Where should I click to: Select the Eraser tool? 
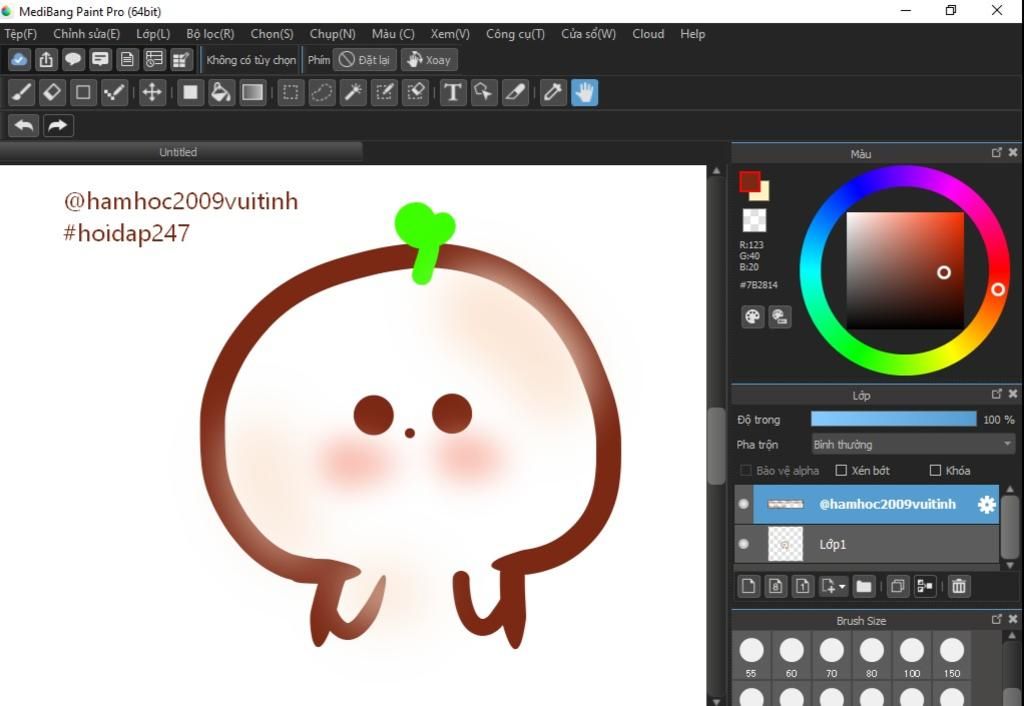click(52, 92)
